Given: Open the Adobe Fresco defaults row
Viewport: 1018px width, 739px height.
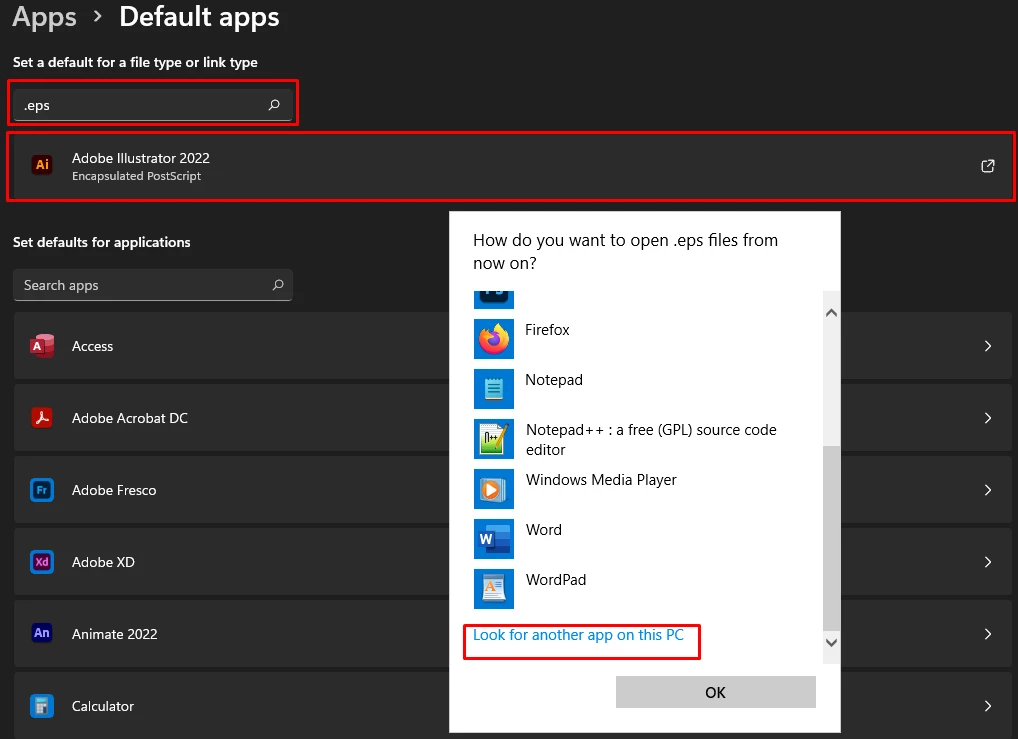Looking at the screenshot, I should click(x=513, y=490).
